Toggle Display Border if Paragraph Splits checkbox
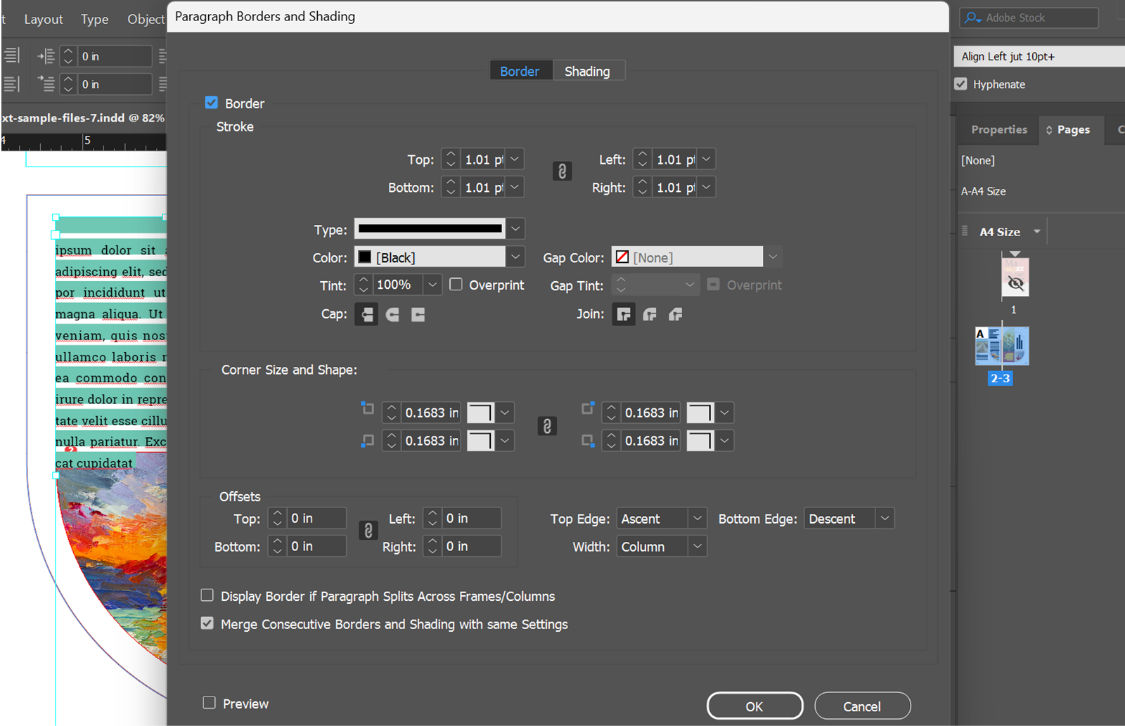The width and height of the screenshot is (1125, 726). [x=207, y=595]
